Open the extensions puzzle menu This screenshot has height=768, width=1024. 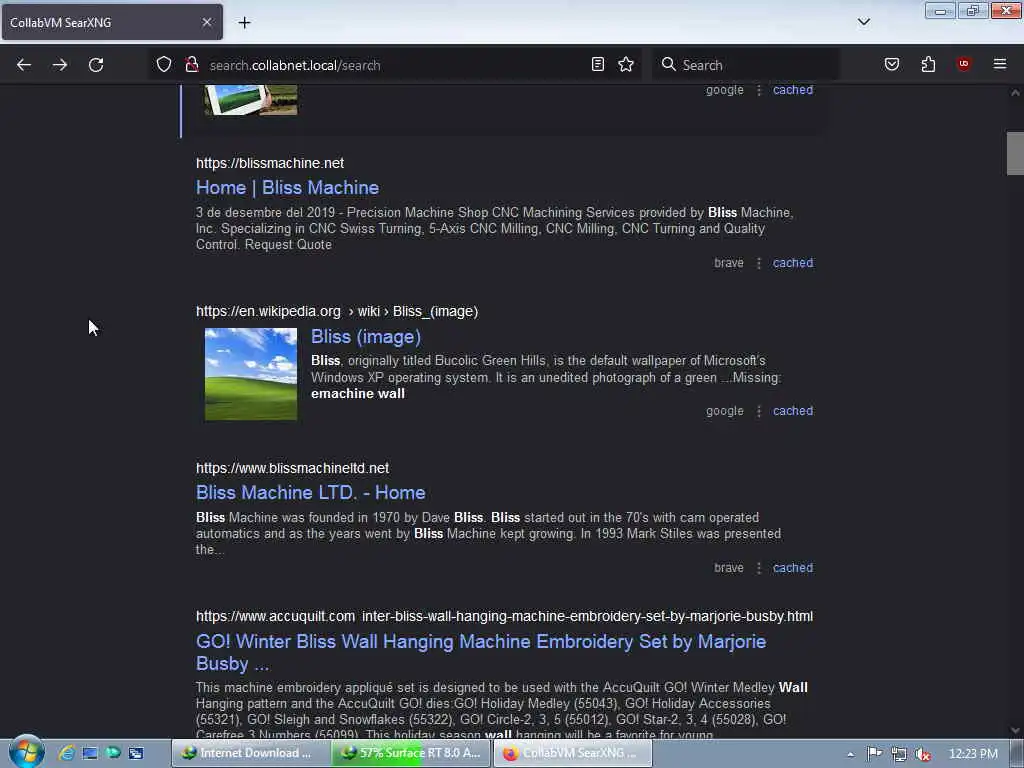coord(928,64)
